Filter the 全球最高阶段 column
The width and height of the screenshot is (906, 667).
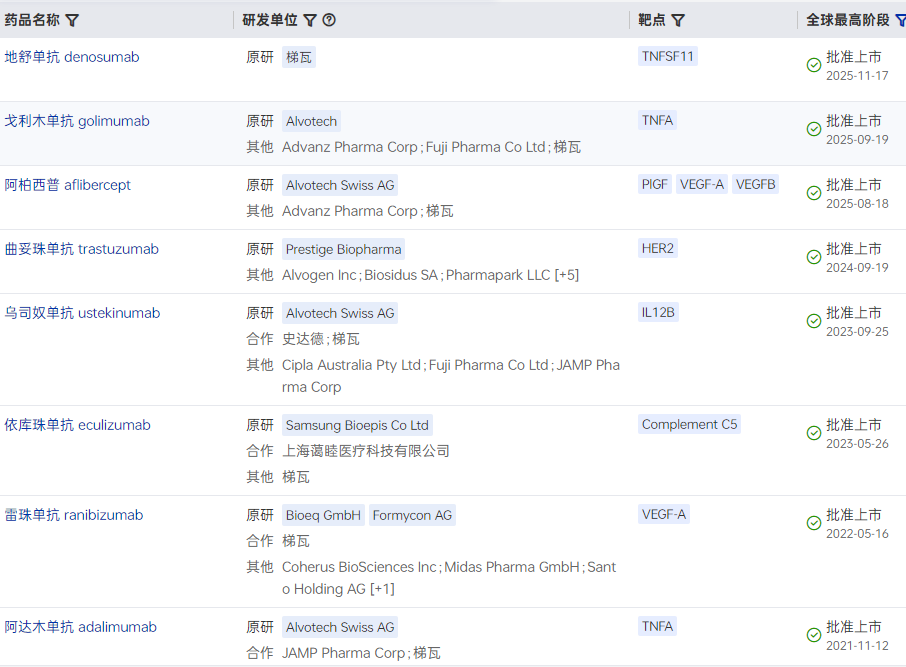pyautogui.click(x=900, y=20)
